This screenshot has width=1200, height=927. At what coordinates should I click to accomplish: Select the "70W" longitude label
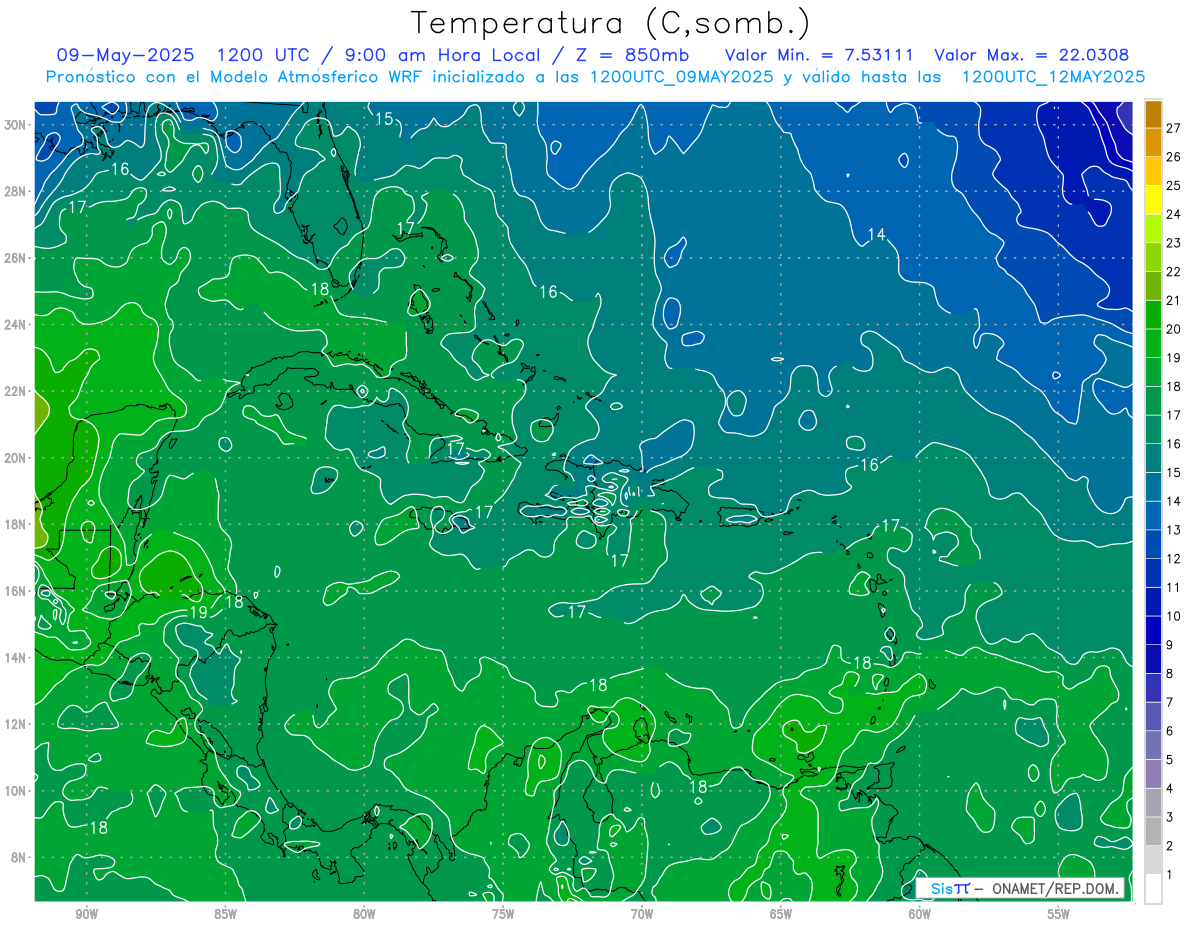pyautogui.click(x=642, y=913)
